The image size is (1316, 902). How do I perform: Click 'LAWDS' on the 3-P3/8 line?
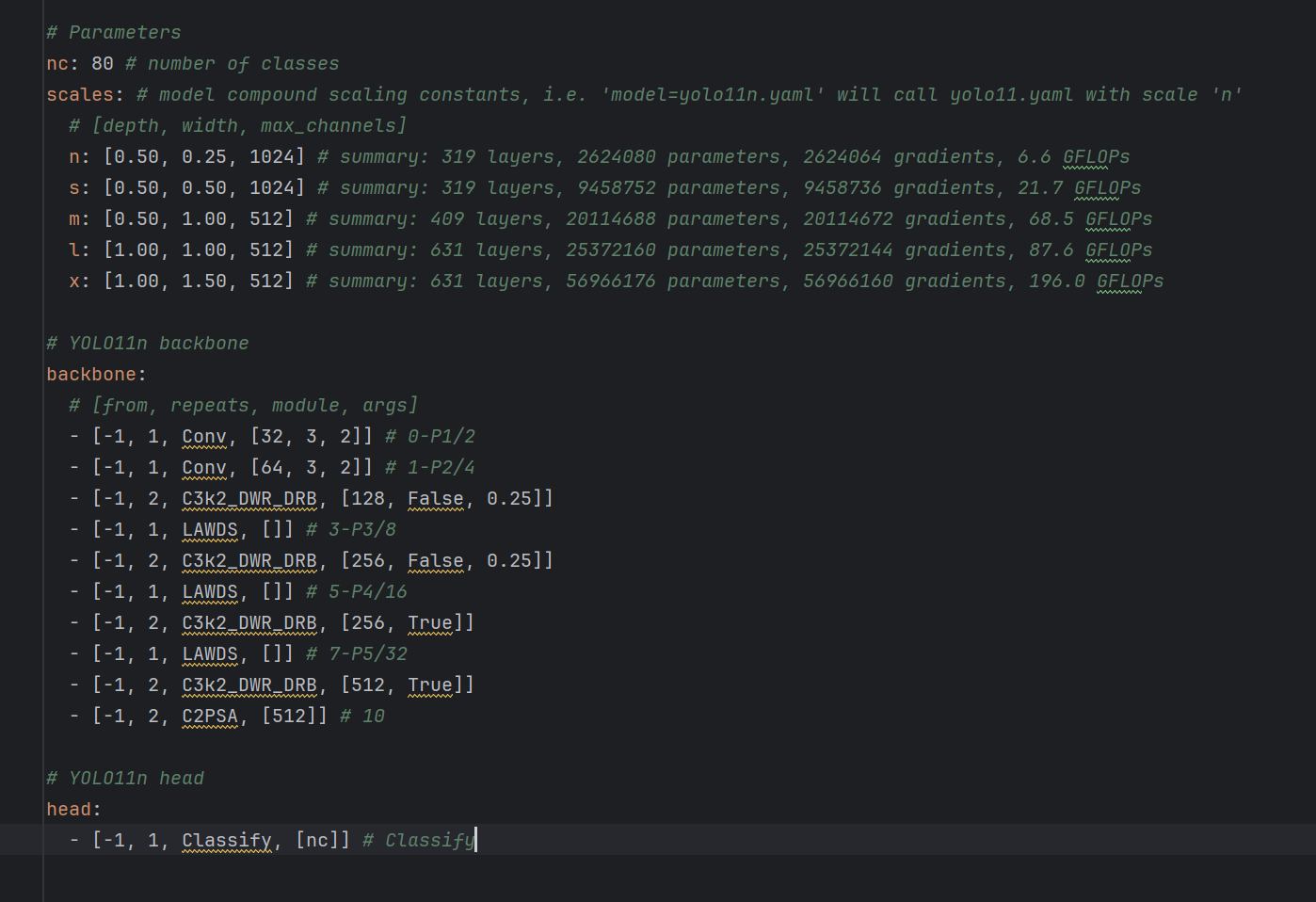[x=210, y=529]
